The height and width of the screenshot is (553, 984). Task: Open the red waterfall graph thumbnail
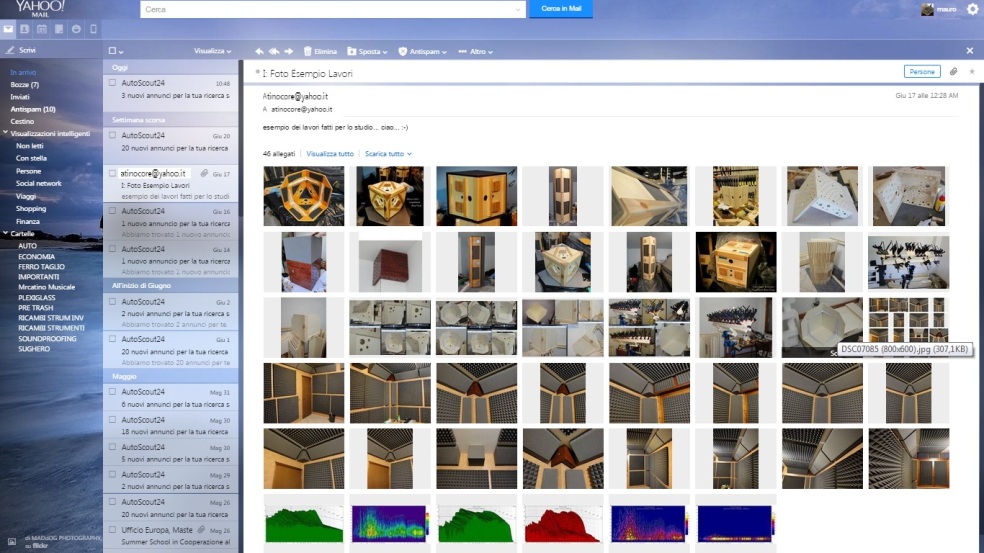click(563, 523)
